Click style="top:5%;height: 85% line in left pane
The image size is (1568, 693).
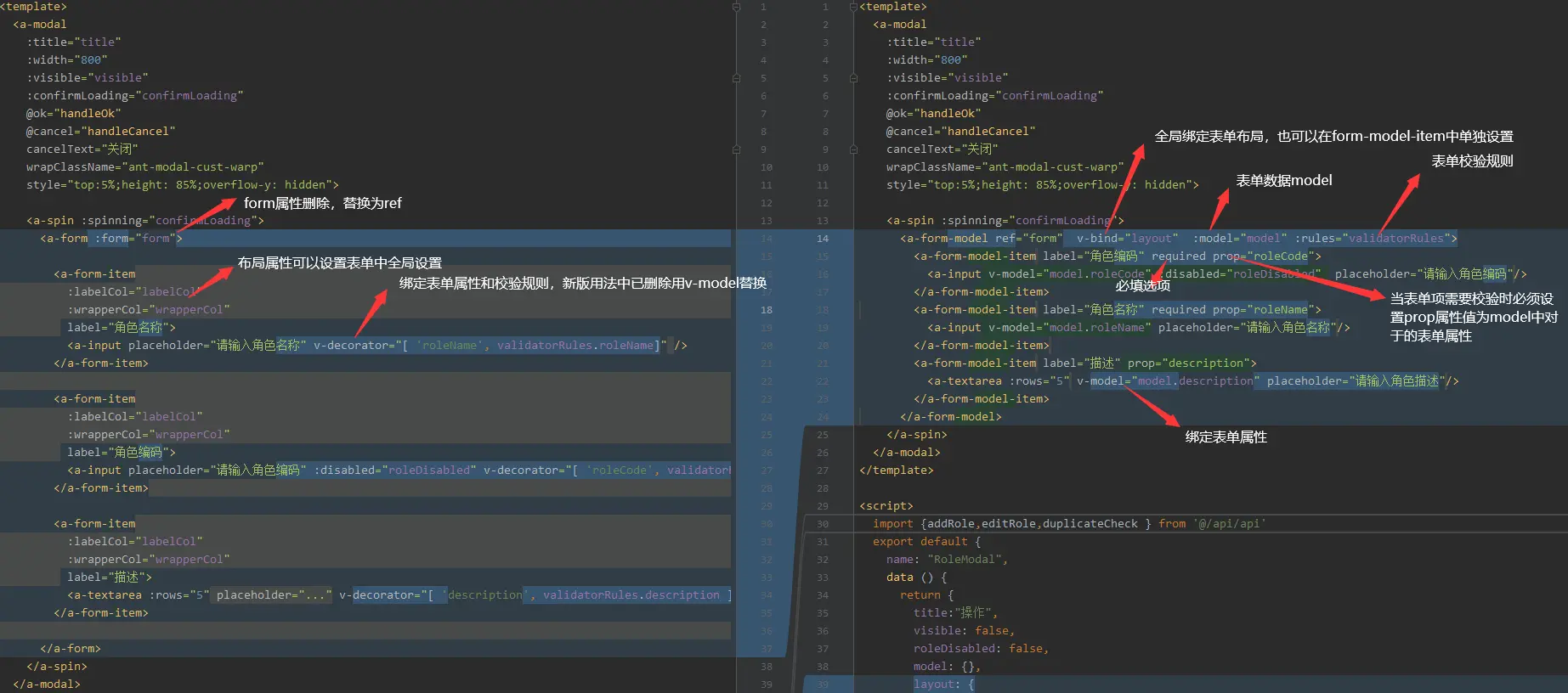click(183, 185)
